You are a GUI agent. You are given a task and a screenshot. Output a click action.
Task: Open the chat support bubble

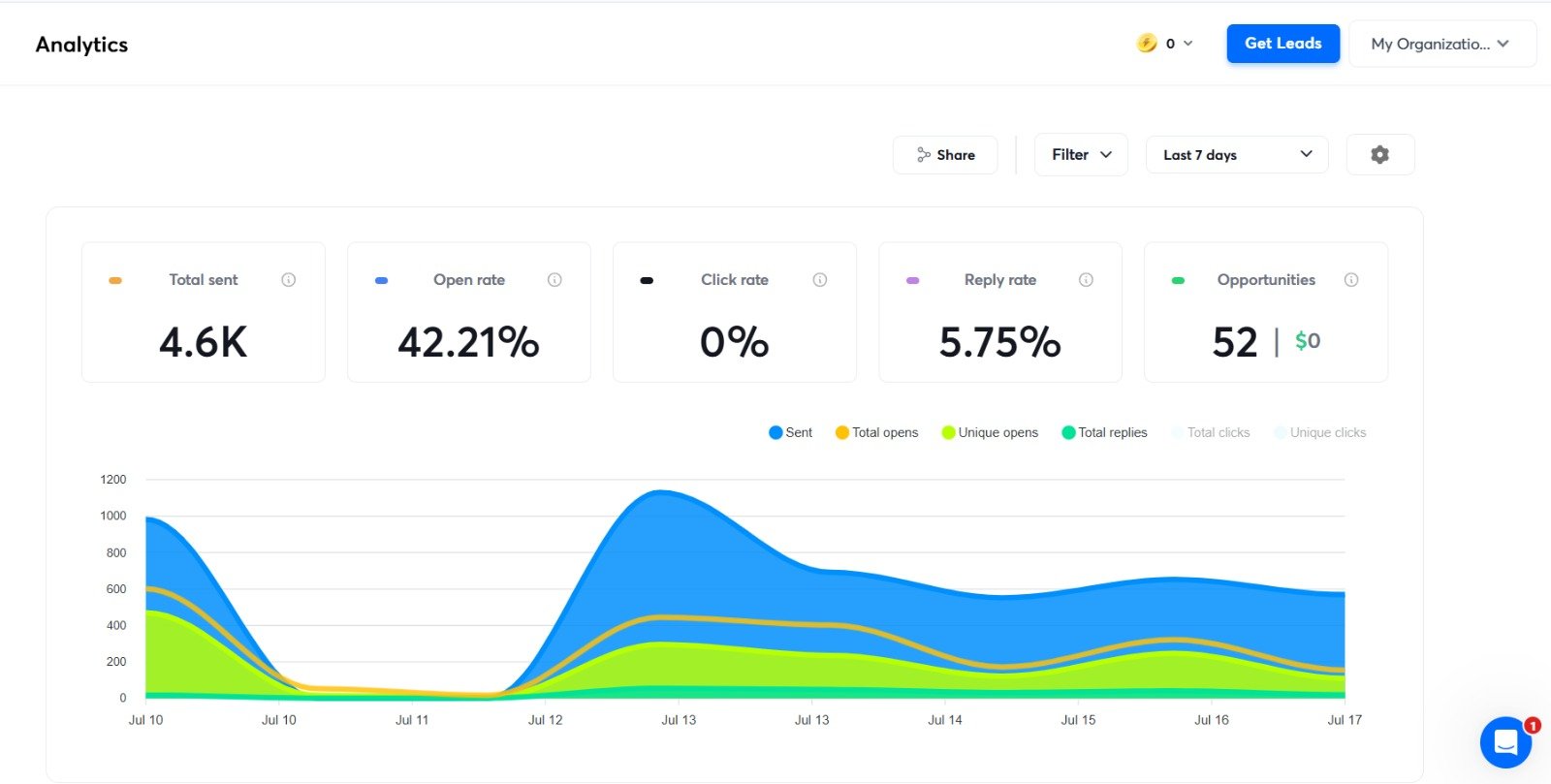point(1505,742)
